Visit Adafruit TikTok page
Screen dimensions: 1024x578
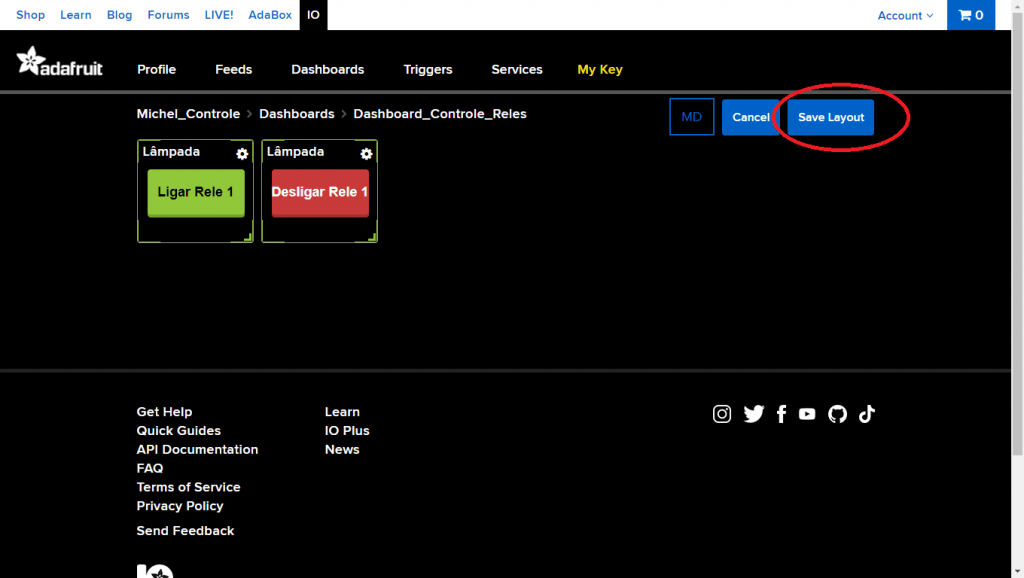pos(867,413)
